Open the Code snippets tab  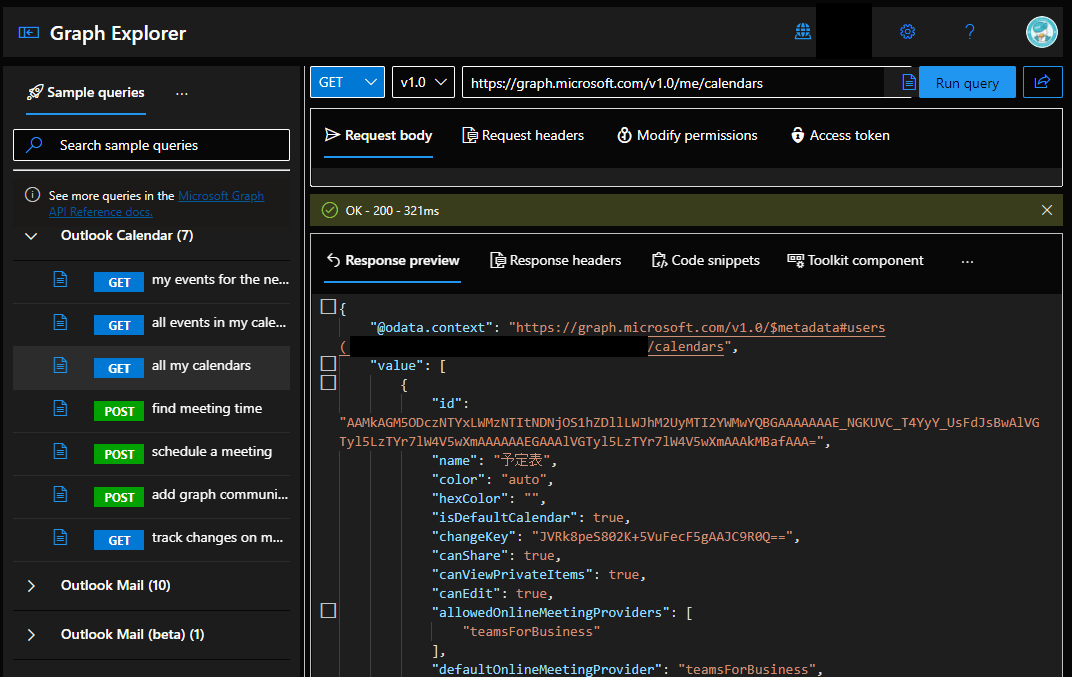706,261
